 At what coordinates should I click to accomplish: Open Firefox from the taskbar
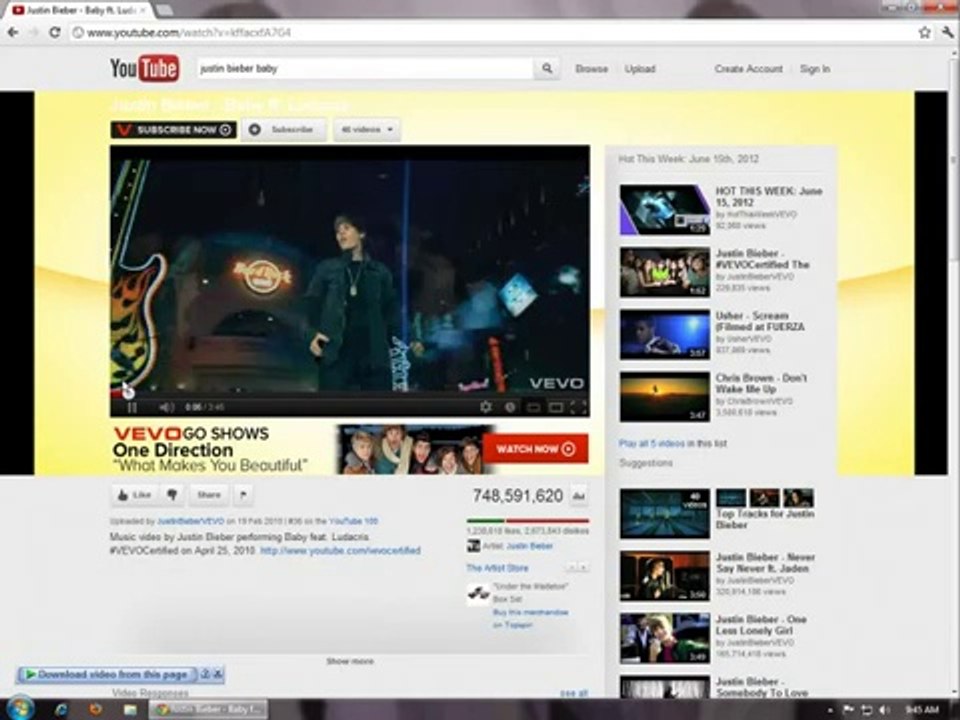(x=96, y=710)
